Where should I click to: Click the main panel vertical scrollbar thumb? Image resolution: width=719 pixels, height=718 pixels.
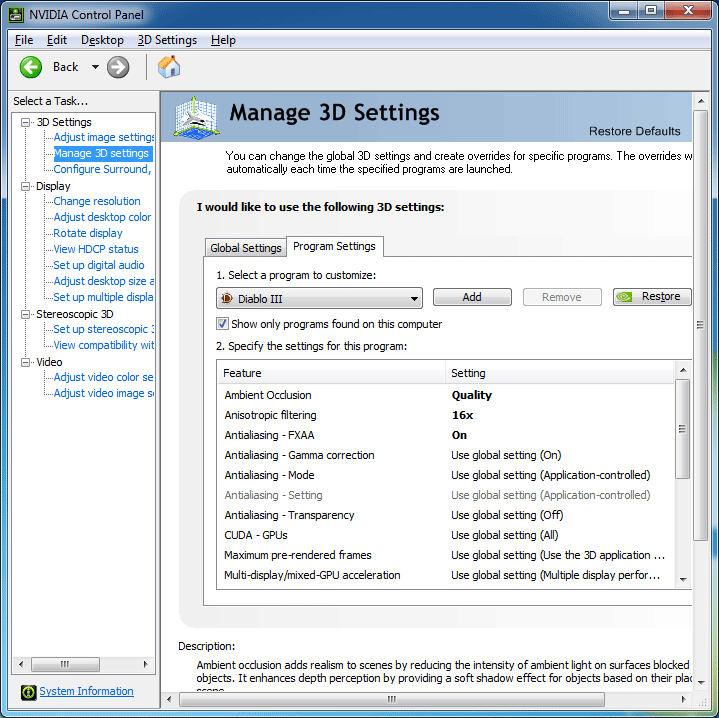pos(700,326)
